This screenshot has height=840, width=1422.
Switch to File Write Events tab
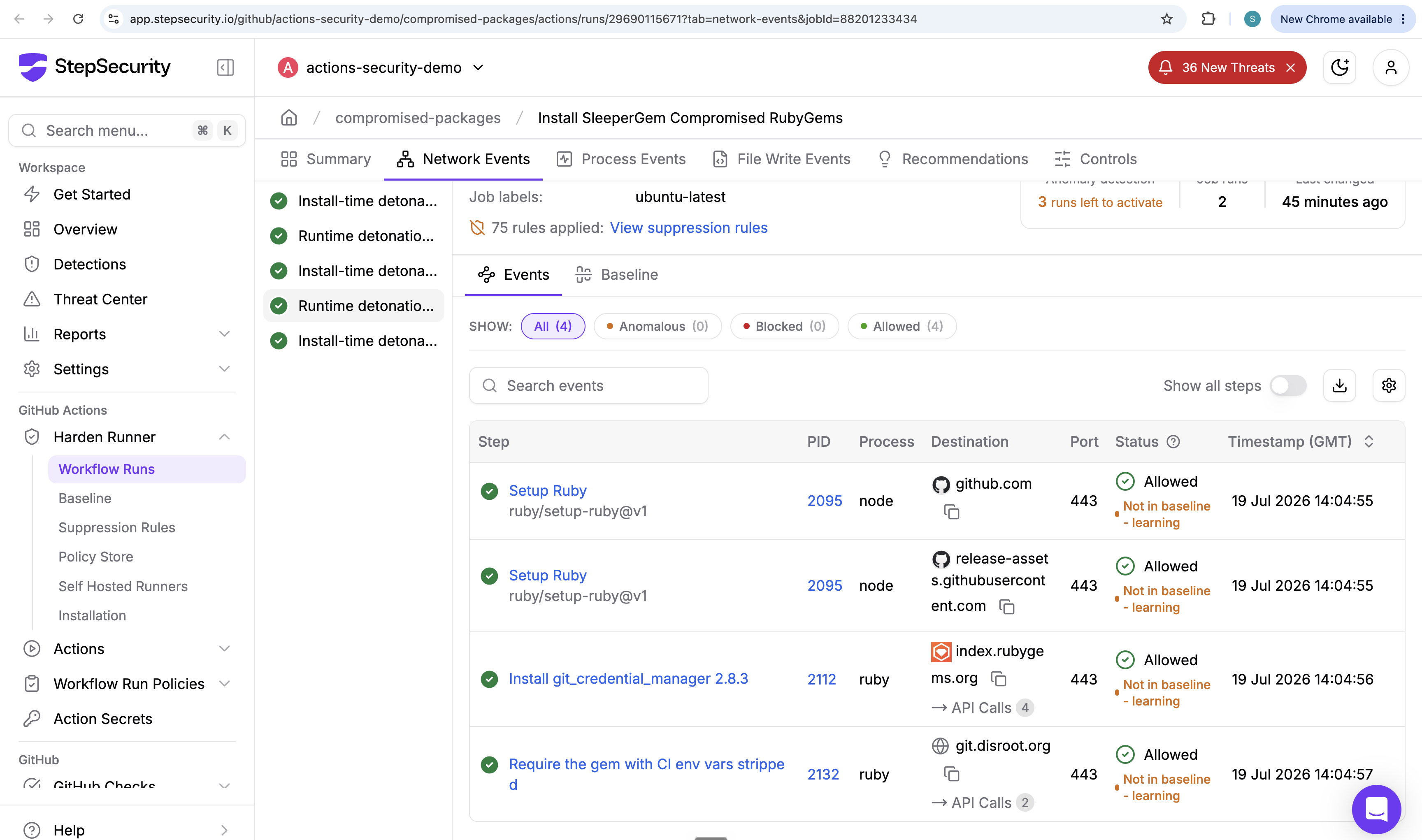coord(781,159)
